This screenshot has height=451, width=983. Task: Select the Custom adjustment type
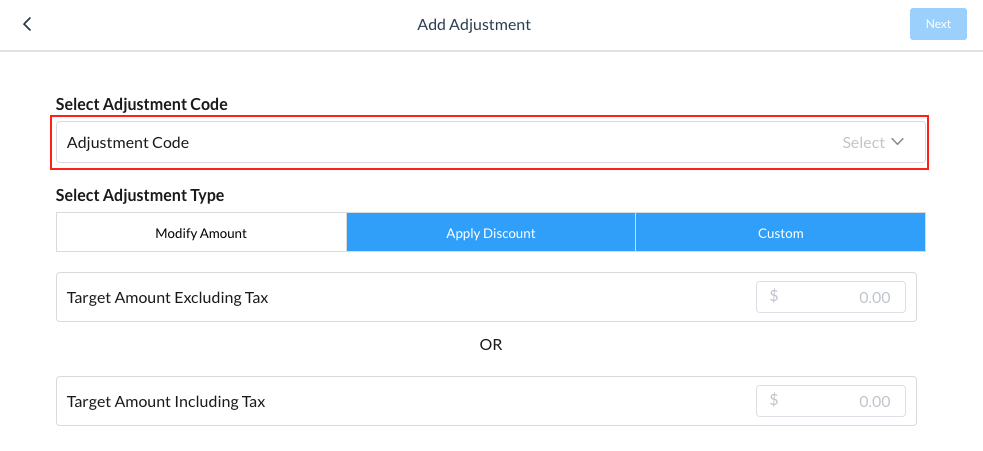click(780, 233)
